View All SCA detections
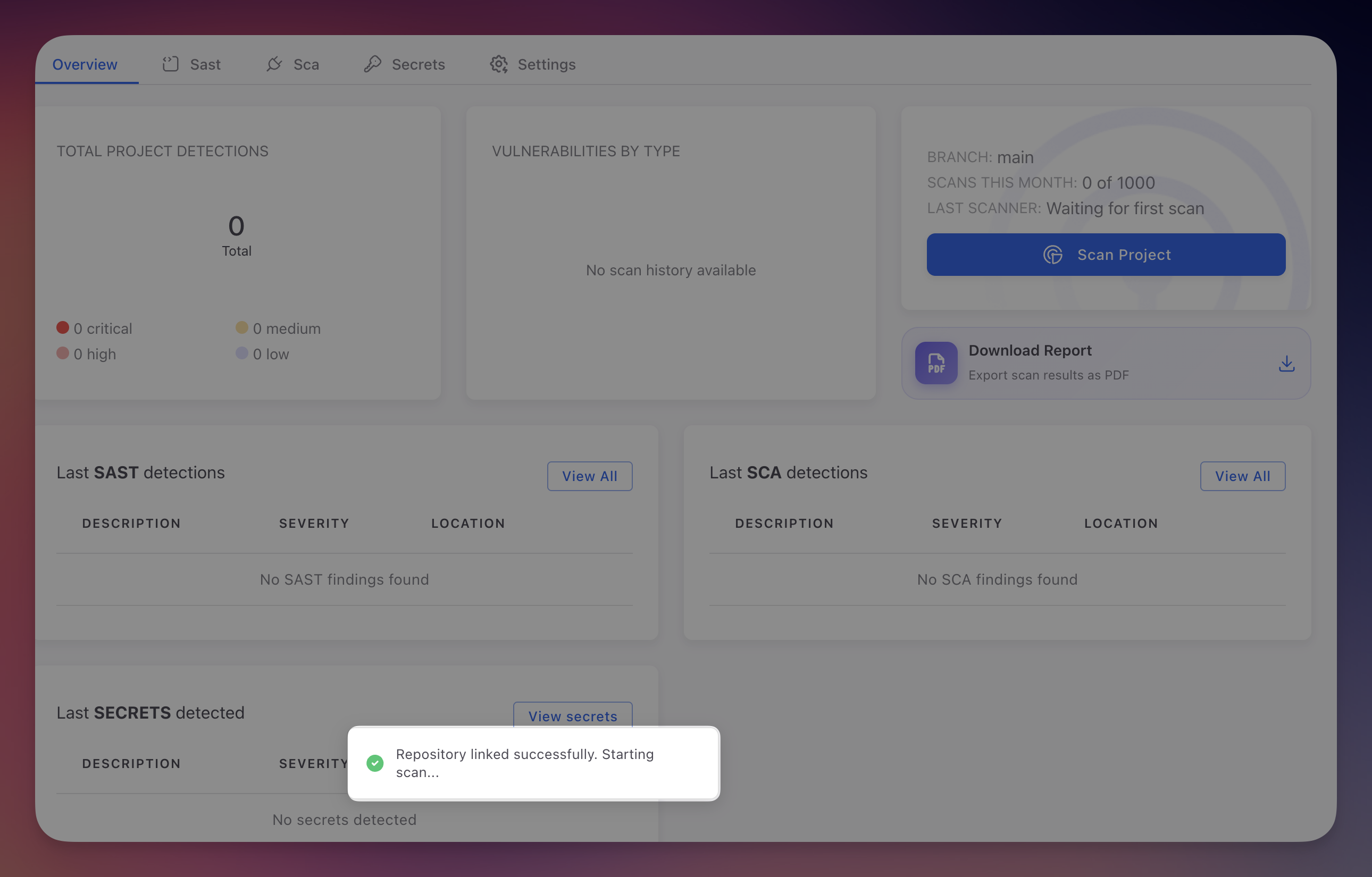 (x=1243, y=476)
